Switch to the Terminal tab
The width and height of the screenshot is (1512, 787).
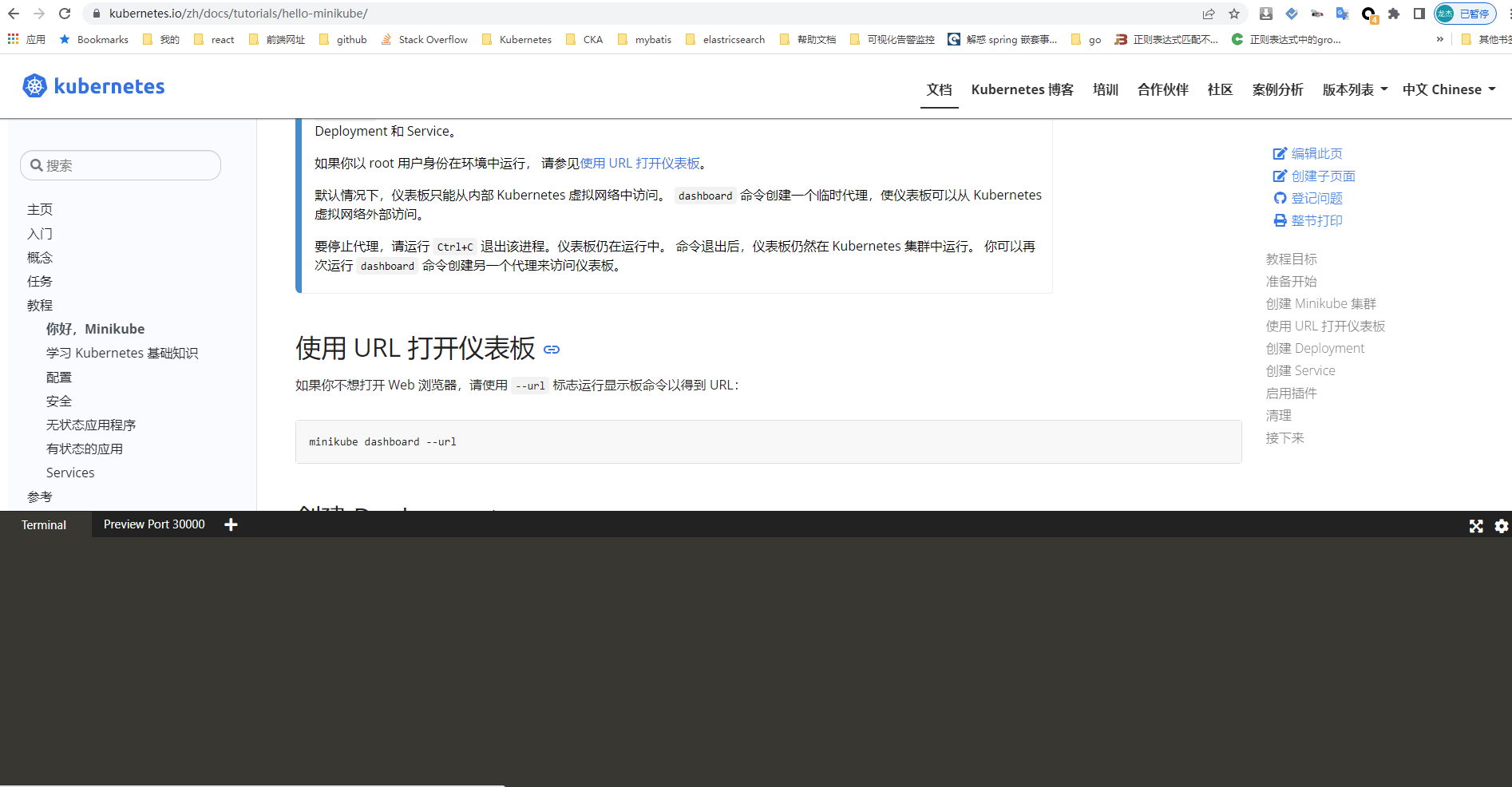44,524
